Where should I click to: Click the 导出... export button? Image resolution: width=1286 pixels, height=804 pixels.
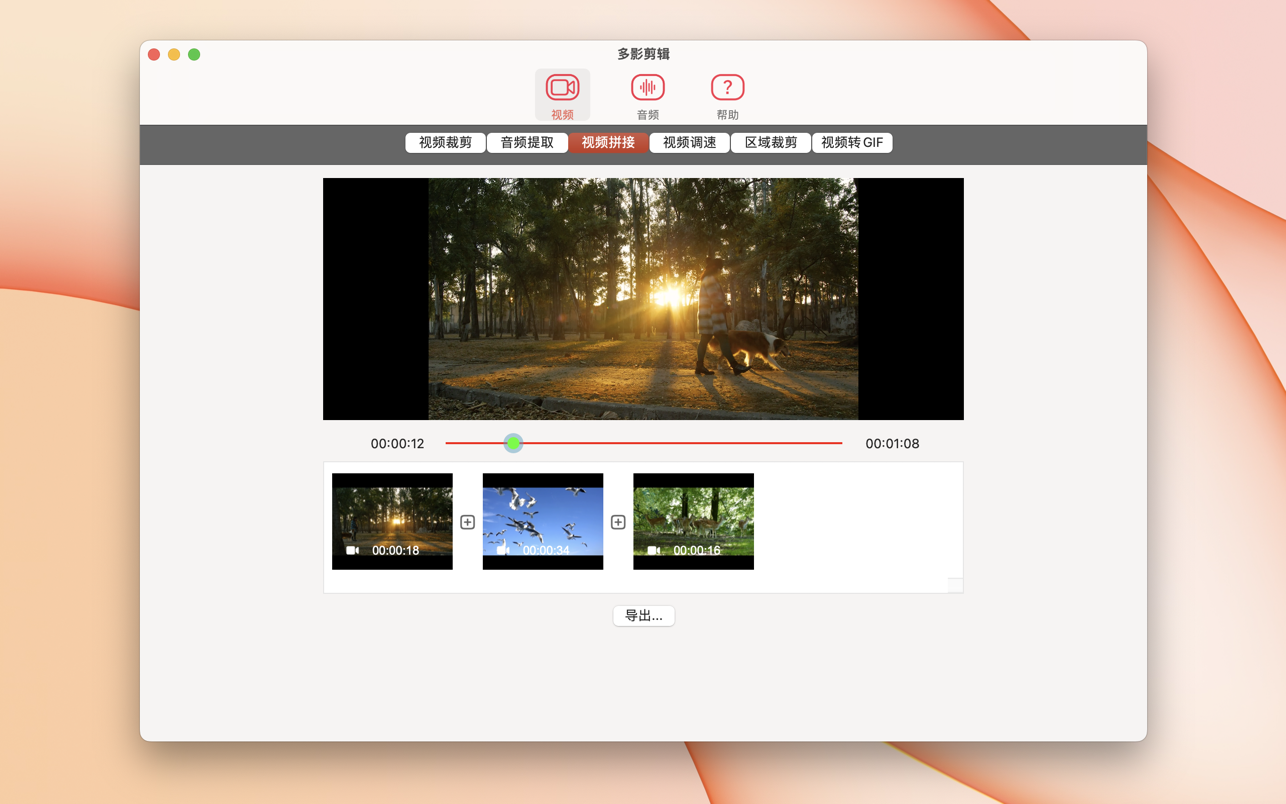point(644,616)
